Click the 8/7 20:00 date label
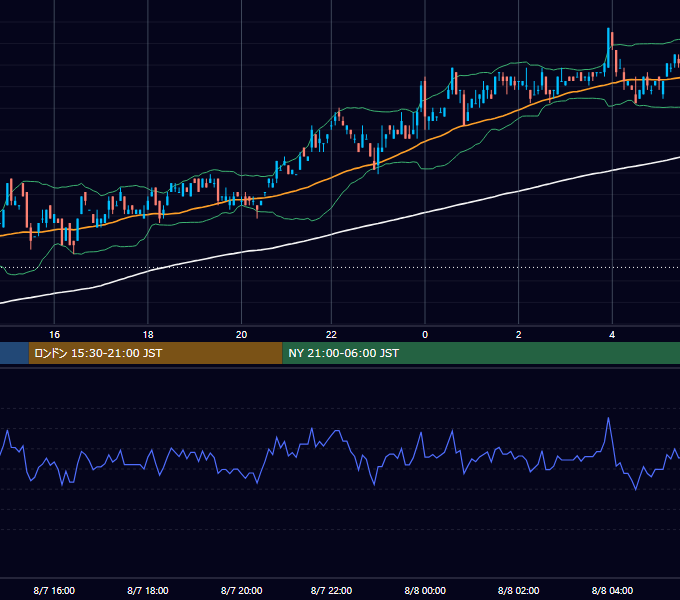 click(x=242, y=590)
